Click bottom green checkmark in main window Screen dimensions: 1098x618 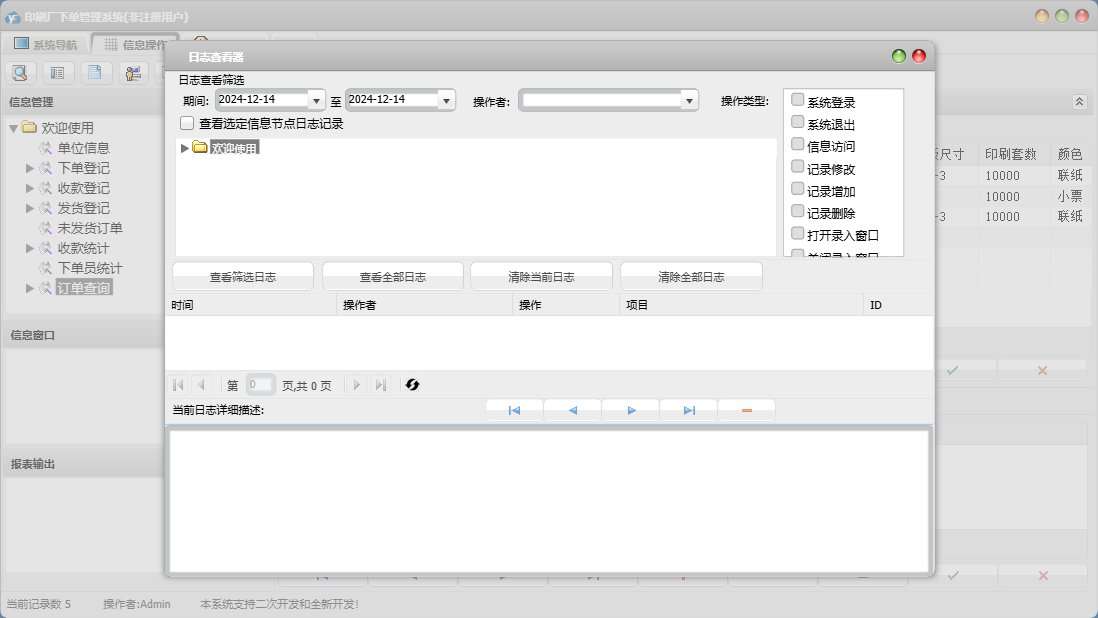953,575
